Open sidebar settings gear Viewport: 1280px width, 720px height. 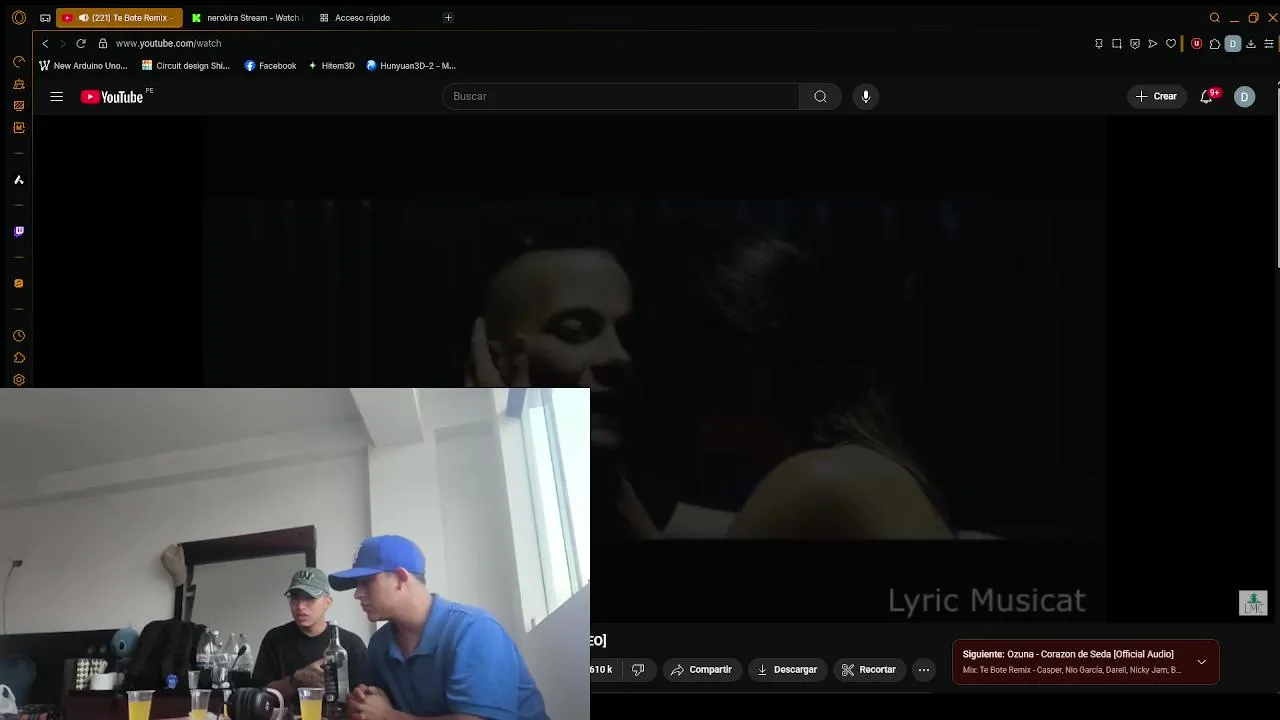coord(18,380)
